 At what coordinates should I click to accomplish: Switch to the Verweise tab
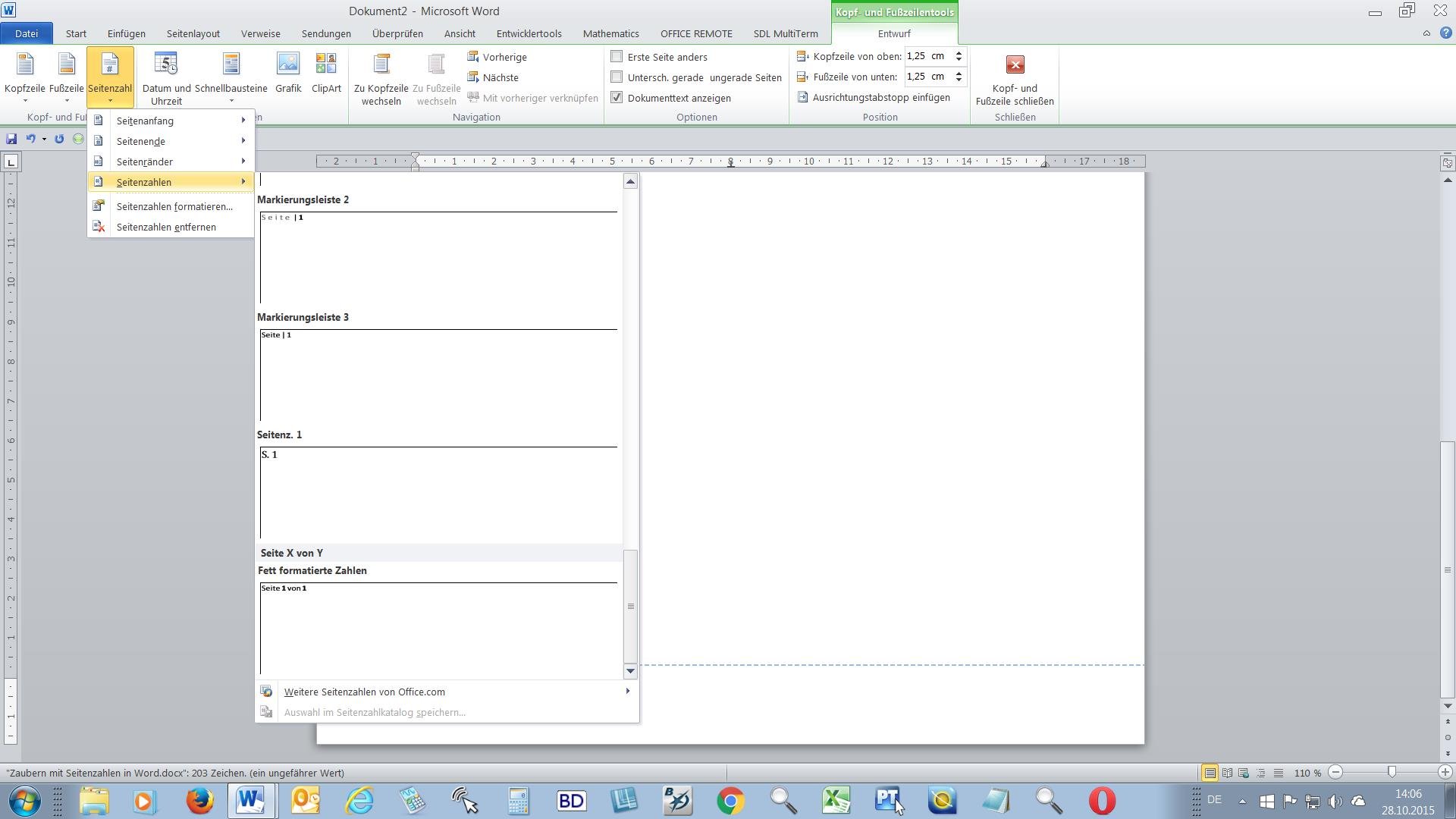click(x=261, y=33)
